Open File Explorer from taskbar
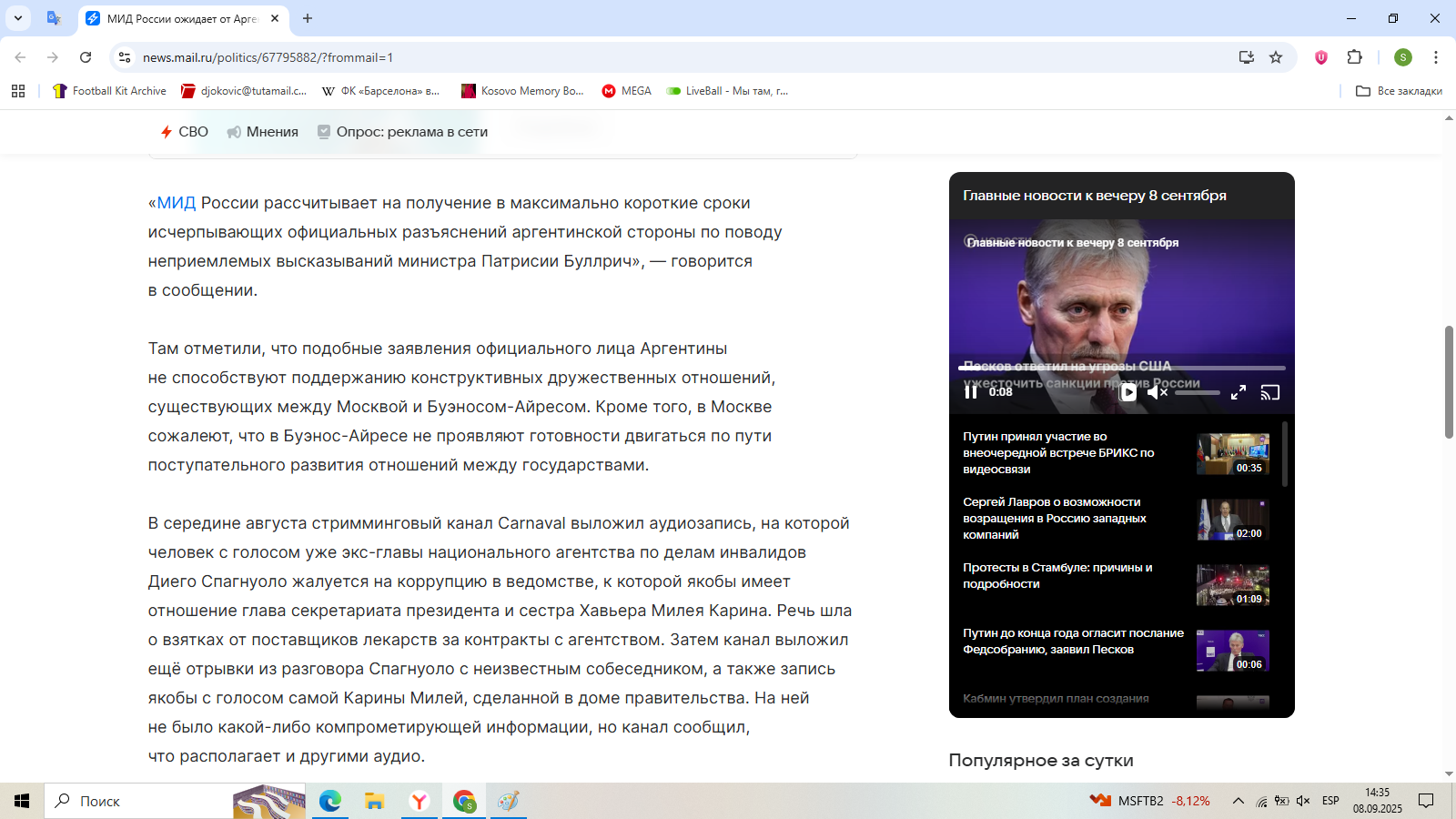Image resolution: width=1456 pixels, height=819 pixels. point(374,801)
